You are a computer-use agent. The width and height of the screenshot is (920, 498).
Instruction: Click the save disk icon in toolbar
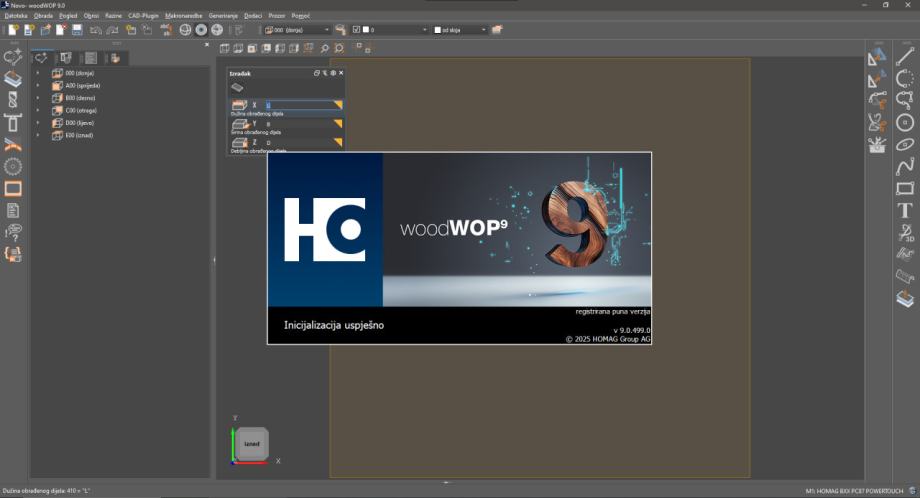pos(76,30)
